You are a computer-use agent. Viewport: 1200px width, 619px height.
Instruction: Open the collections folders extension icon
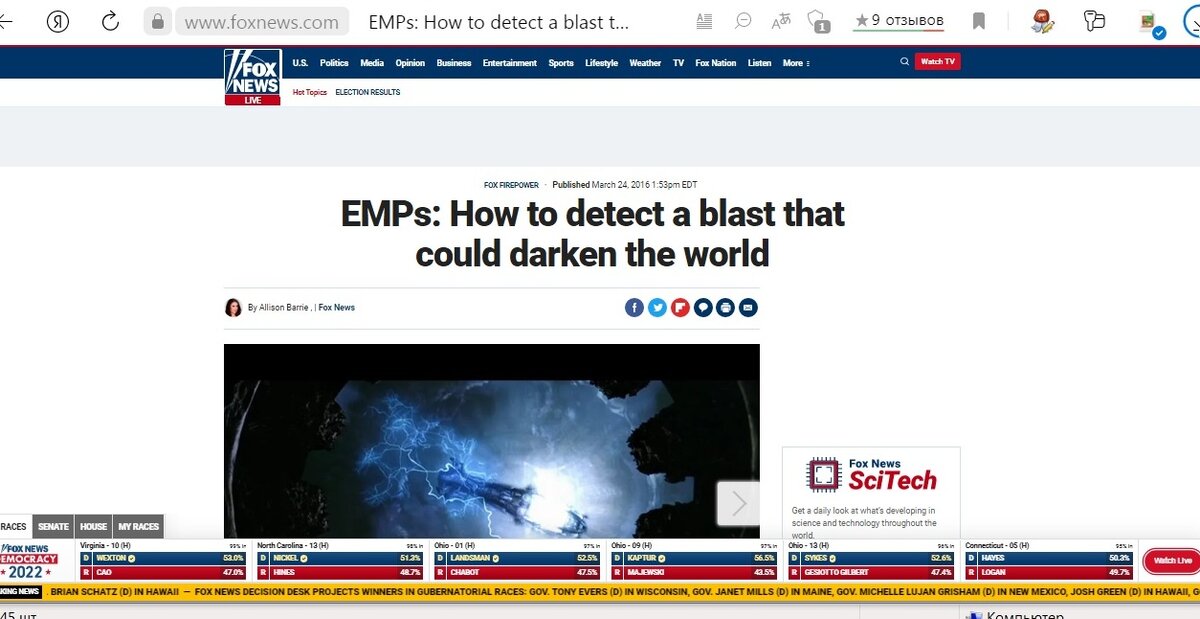click(1094, 21)
